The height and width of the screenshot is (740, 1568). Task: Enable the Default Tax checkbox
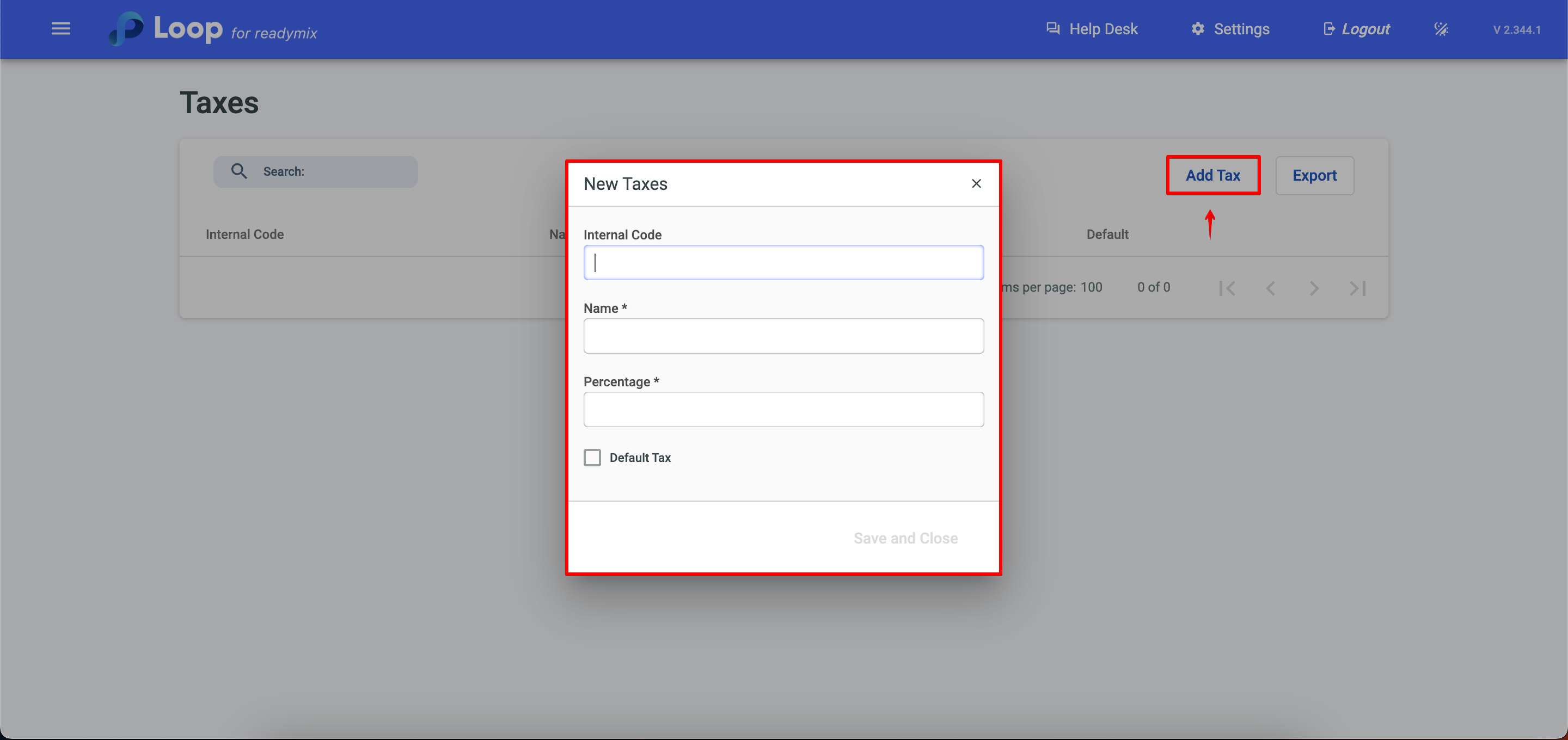(x=592, y=457)
